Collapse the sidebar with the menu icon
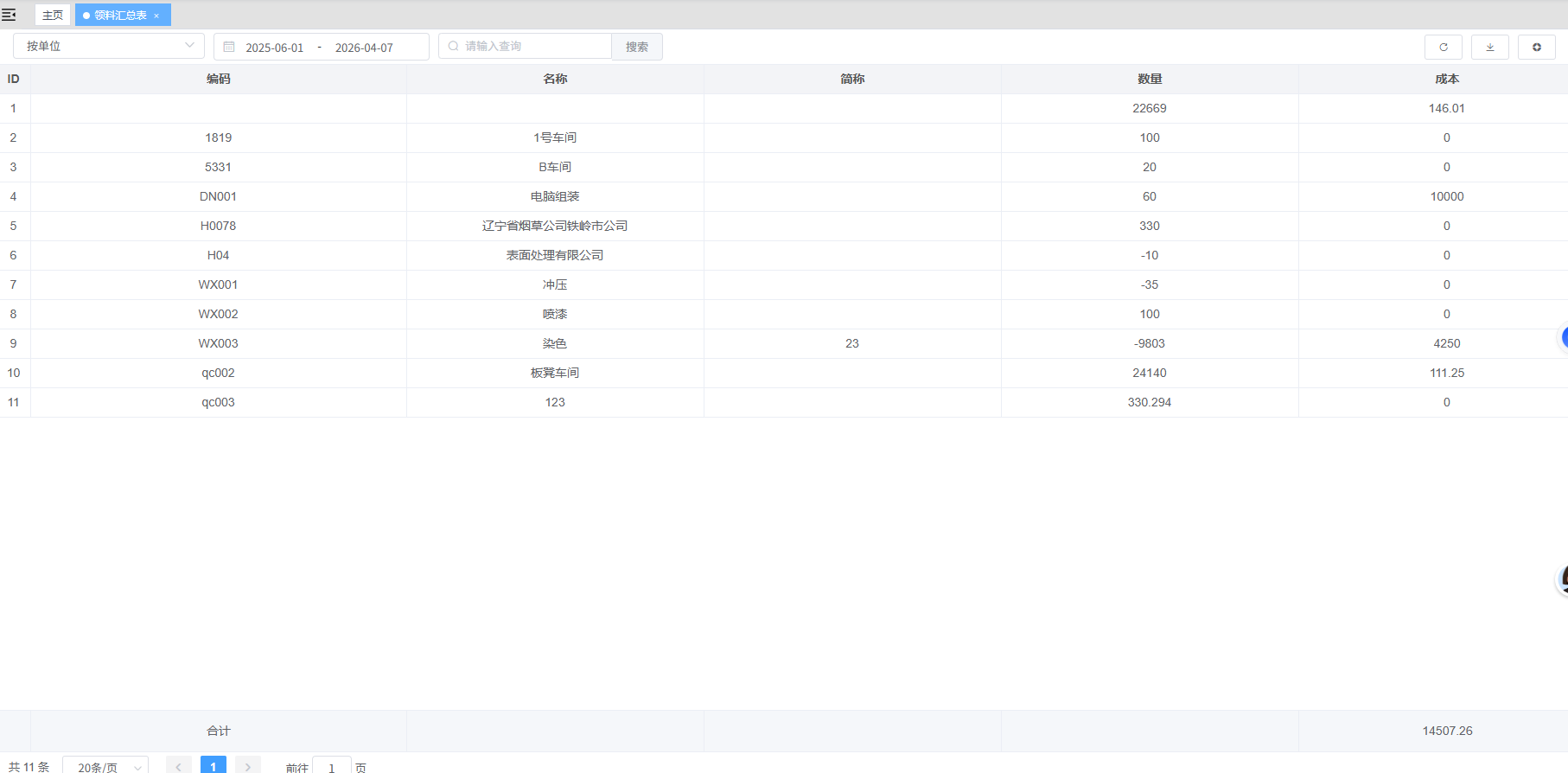This screenshot has width=1568, height=773. pos(10,15)
